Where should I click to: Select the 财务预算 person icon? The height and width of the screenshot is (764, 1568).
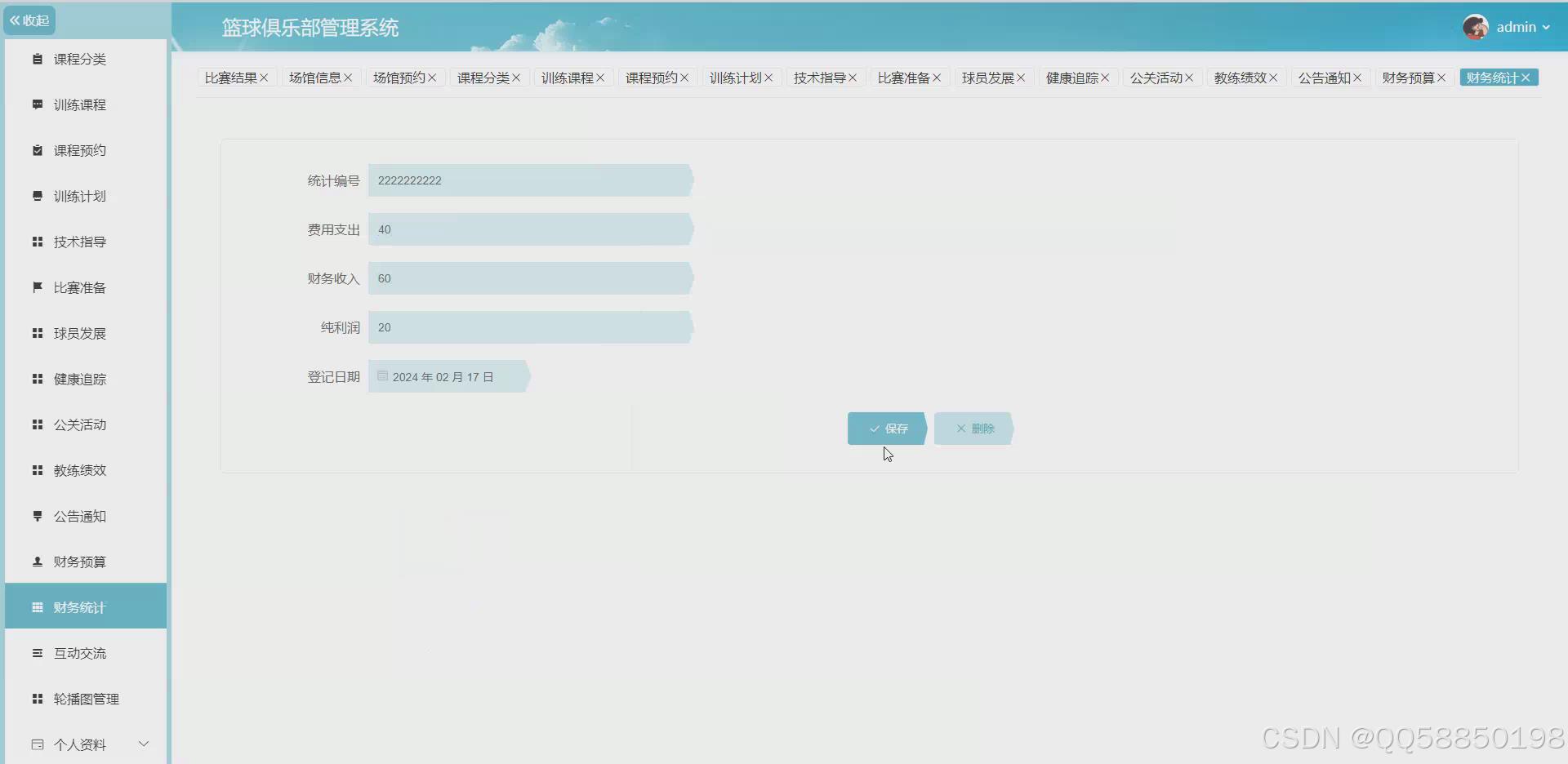37,562
